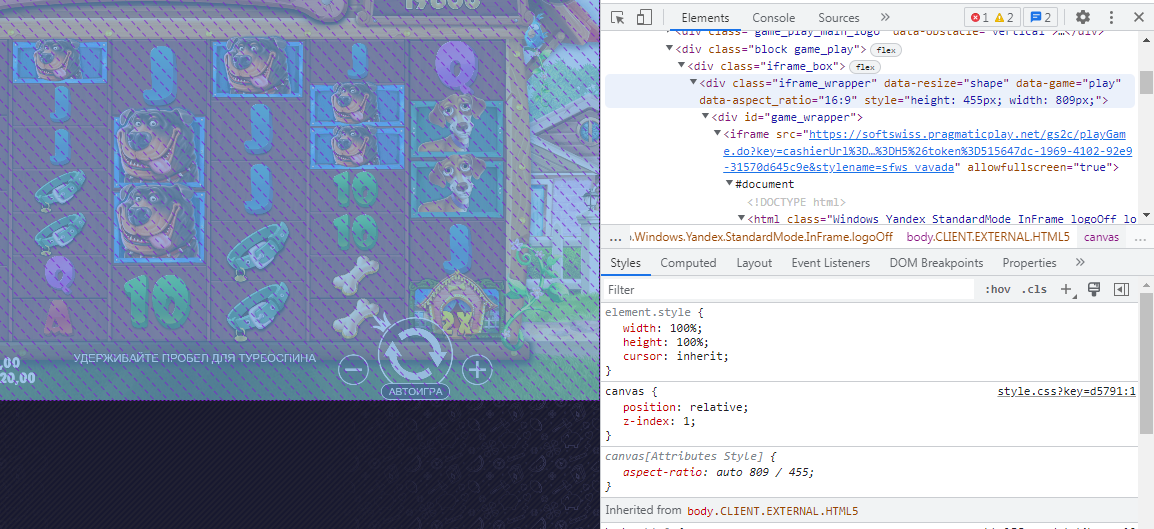
Task: Toggle the :hov element state panel
Action: [997, 289]
